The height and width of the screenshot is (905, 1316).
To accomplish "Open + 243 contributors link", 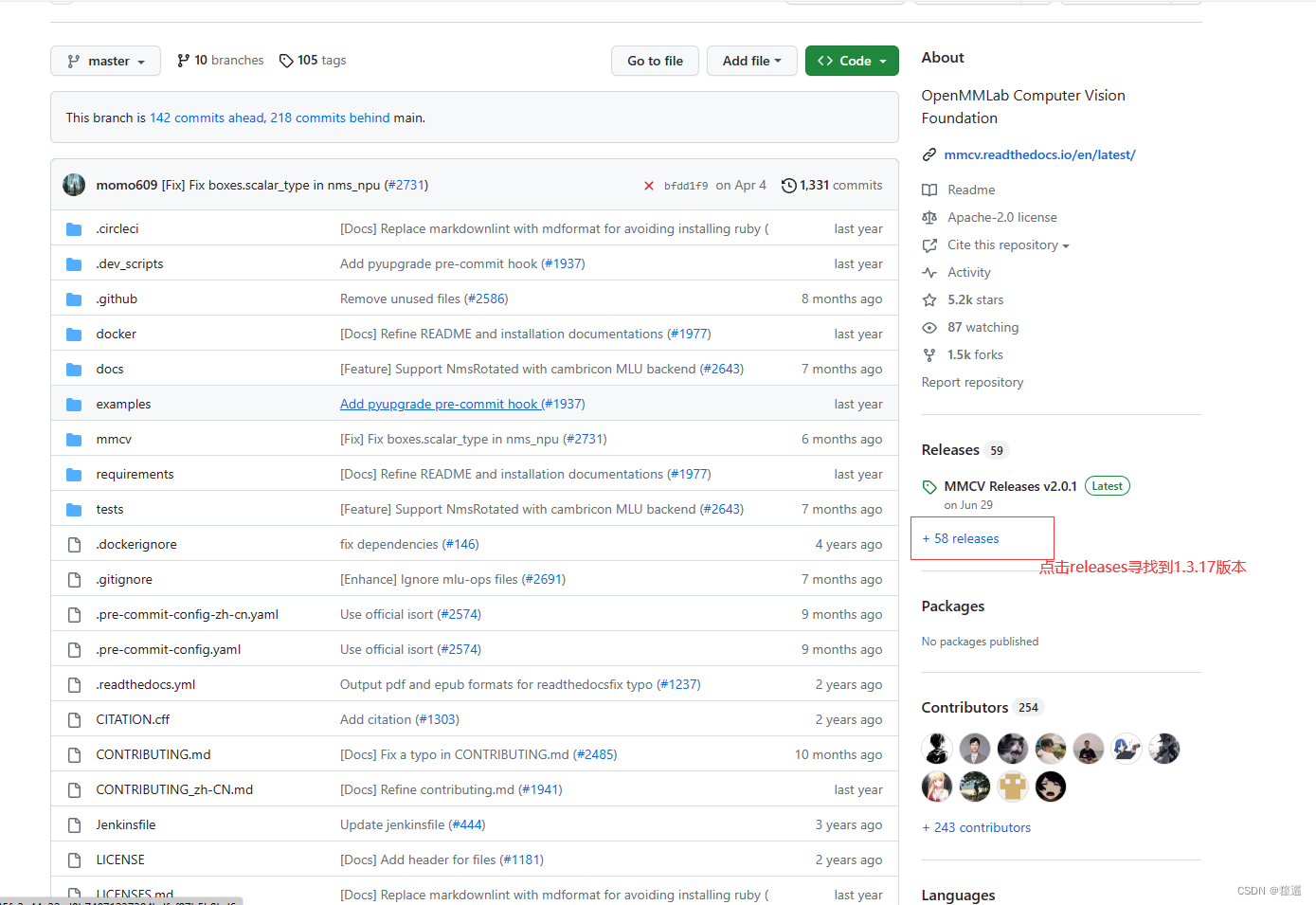I will 977,827.
